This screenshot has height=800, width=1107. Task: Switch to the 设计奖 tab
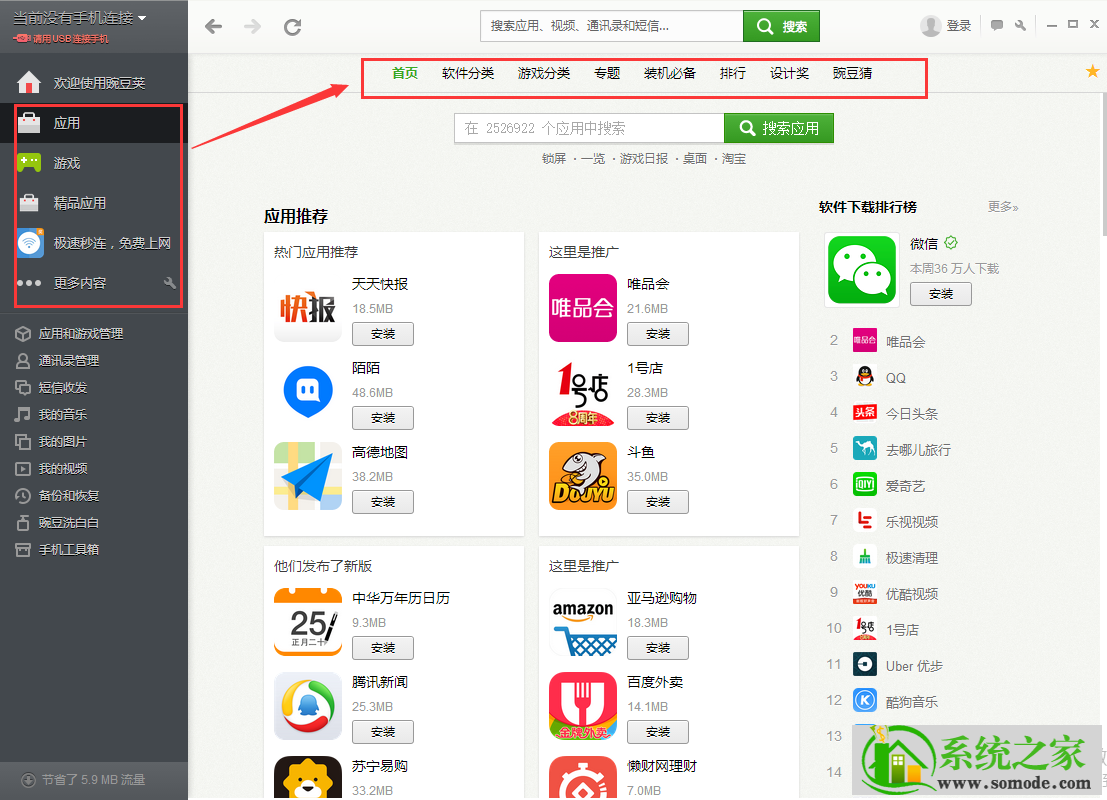pos(789,73)
